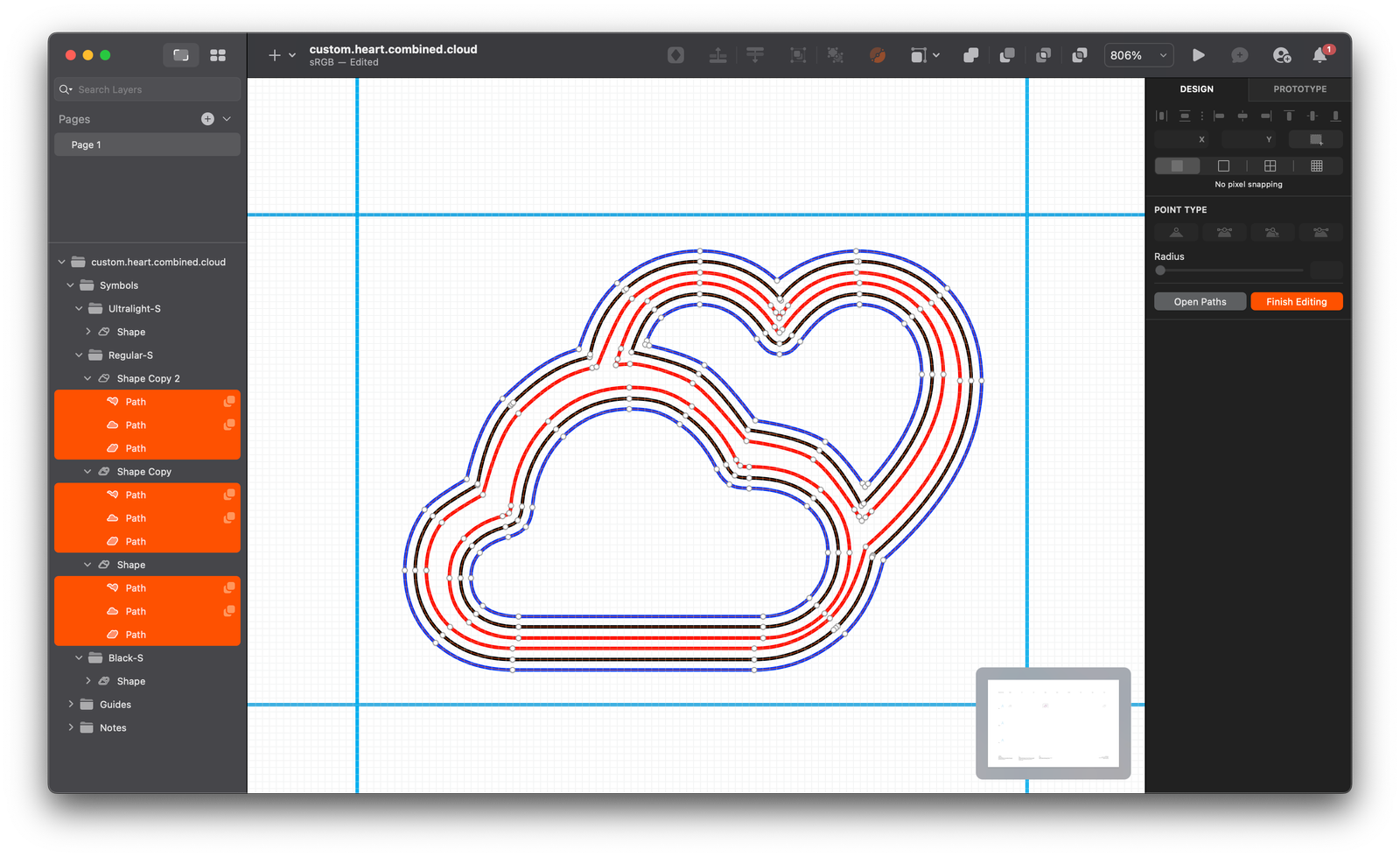Click the Intersect boolean operation icon
Viewport: 1400px width, 857px height.
(x=1044, y=55)
